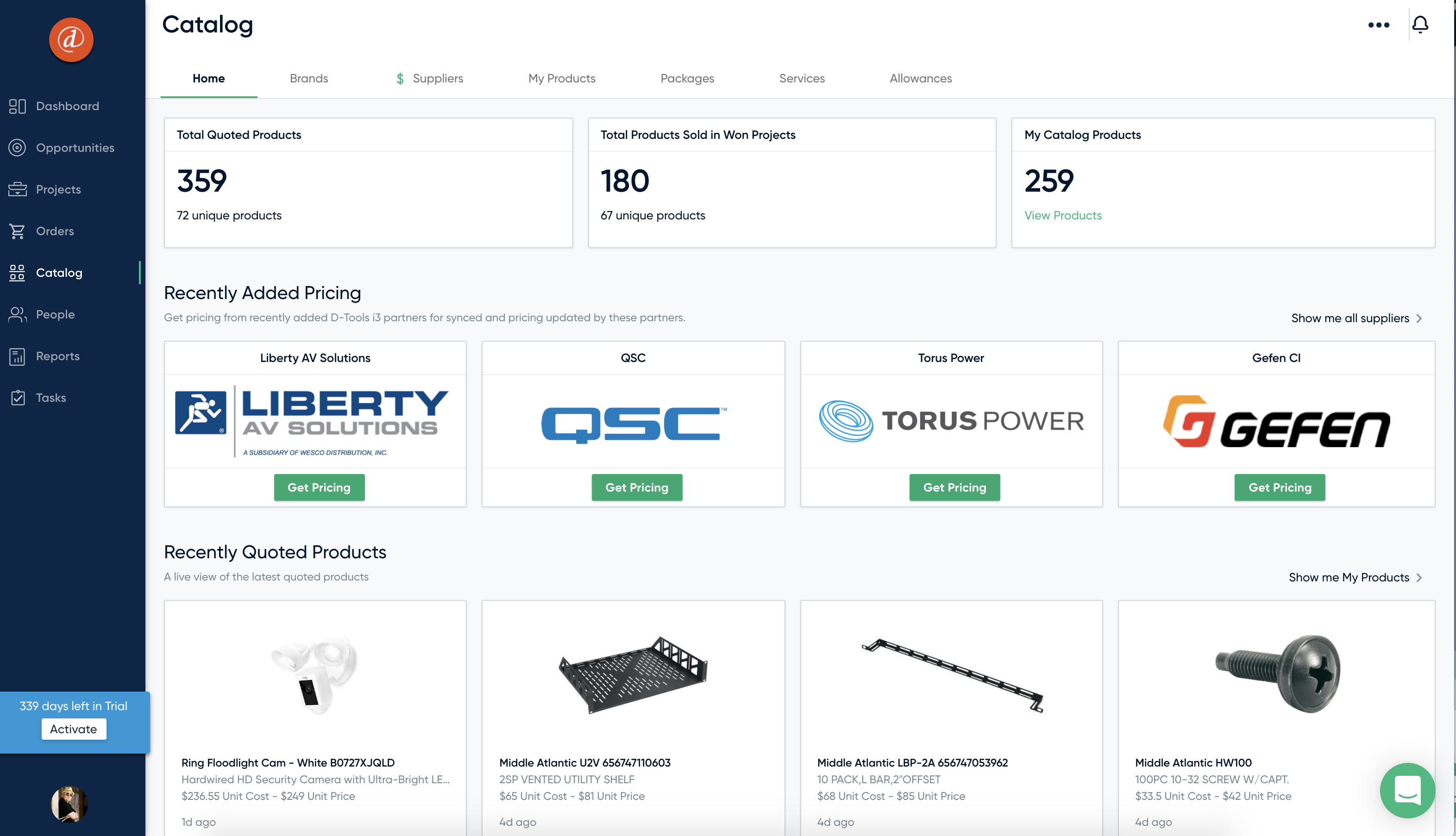Open the Allowances tab
This screenshot has width=1456, height=836.
921,78
